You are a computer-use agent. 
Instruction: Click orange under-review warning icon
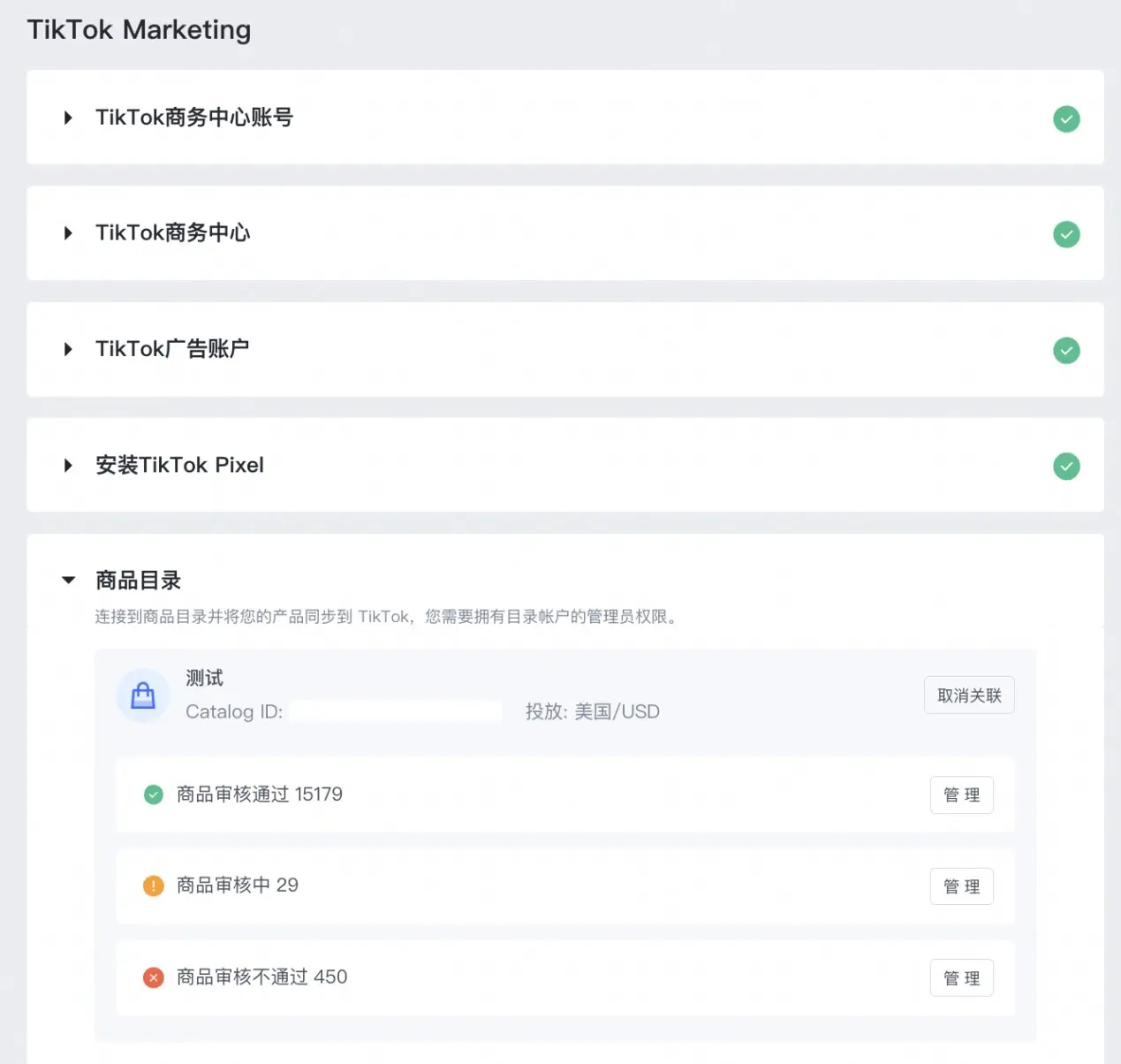pyautogui.click(x=154, y=885)
